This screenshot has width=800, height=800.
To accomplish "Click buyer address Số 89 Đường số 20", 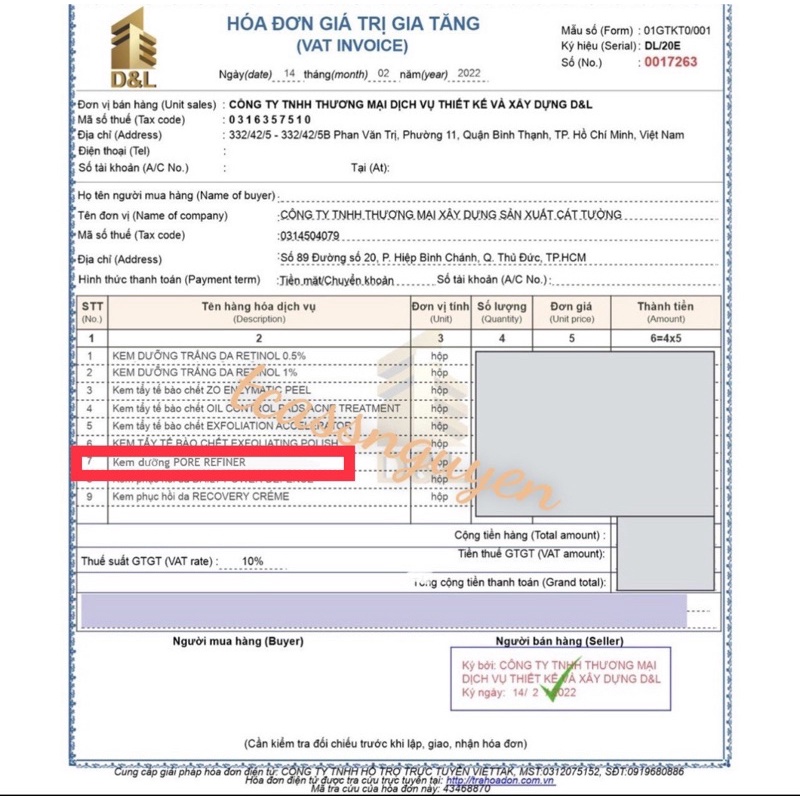I will click(433, 258).
